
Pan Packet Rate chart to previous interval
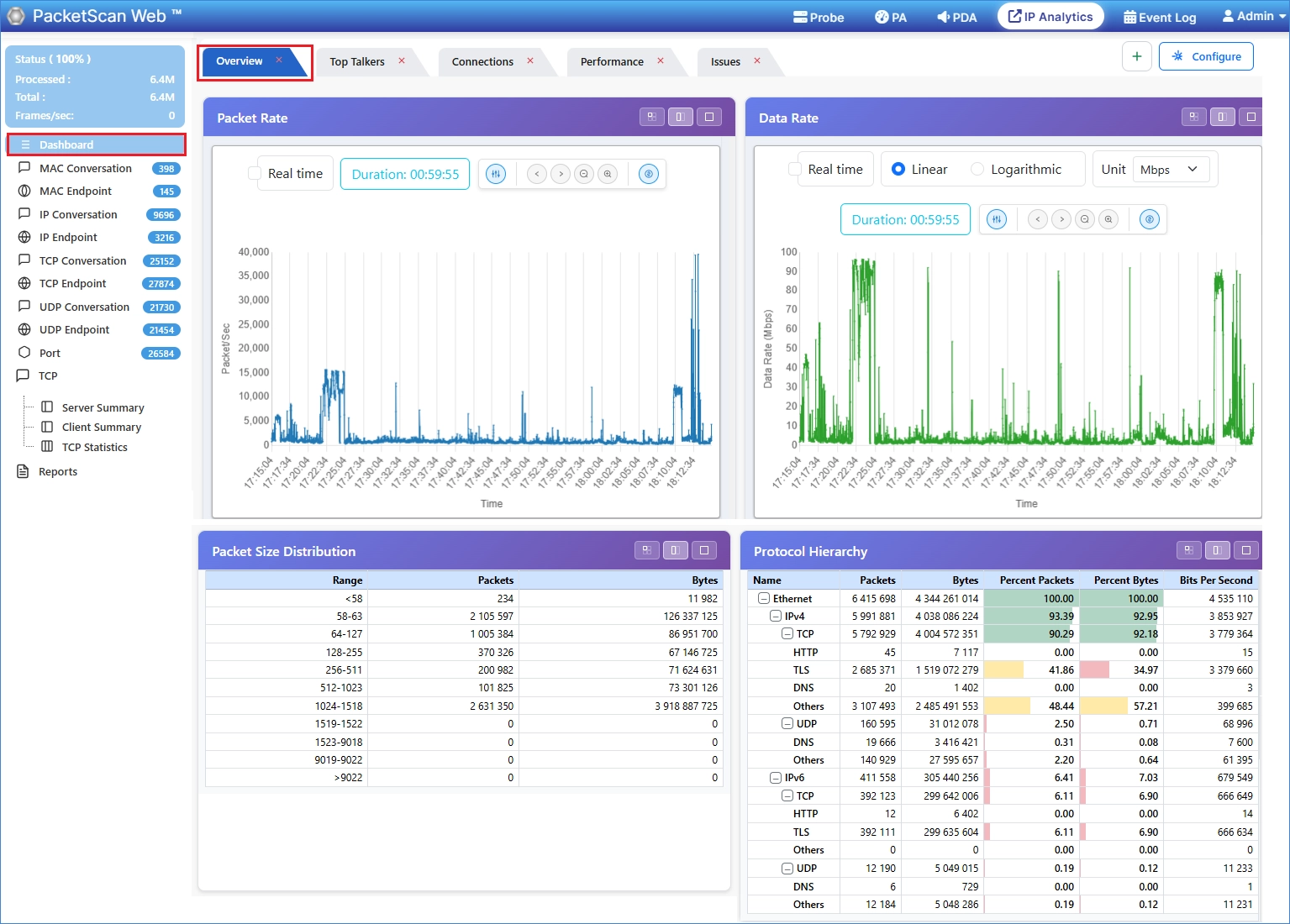pos(537,174)
